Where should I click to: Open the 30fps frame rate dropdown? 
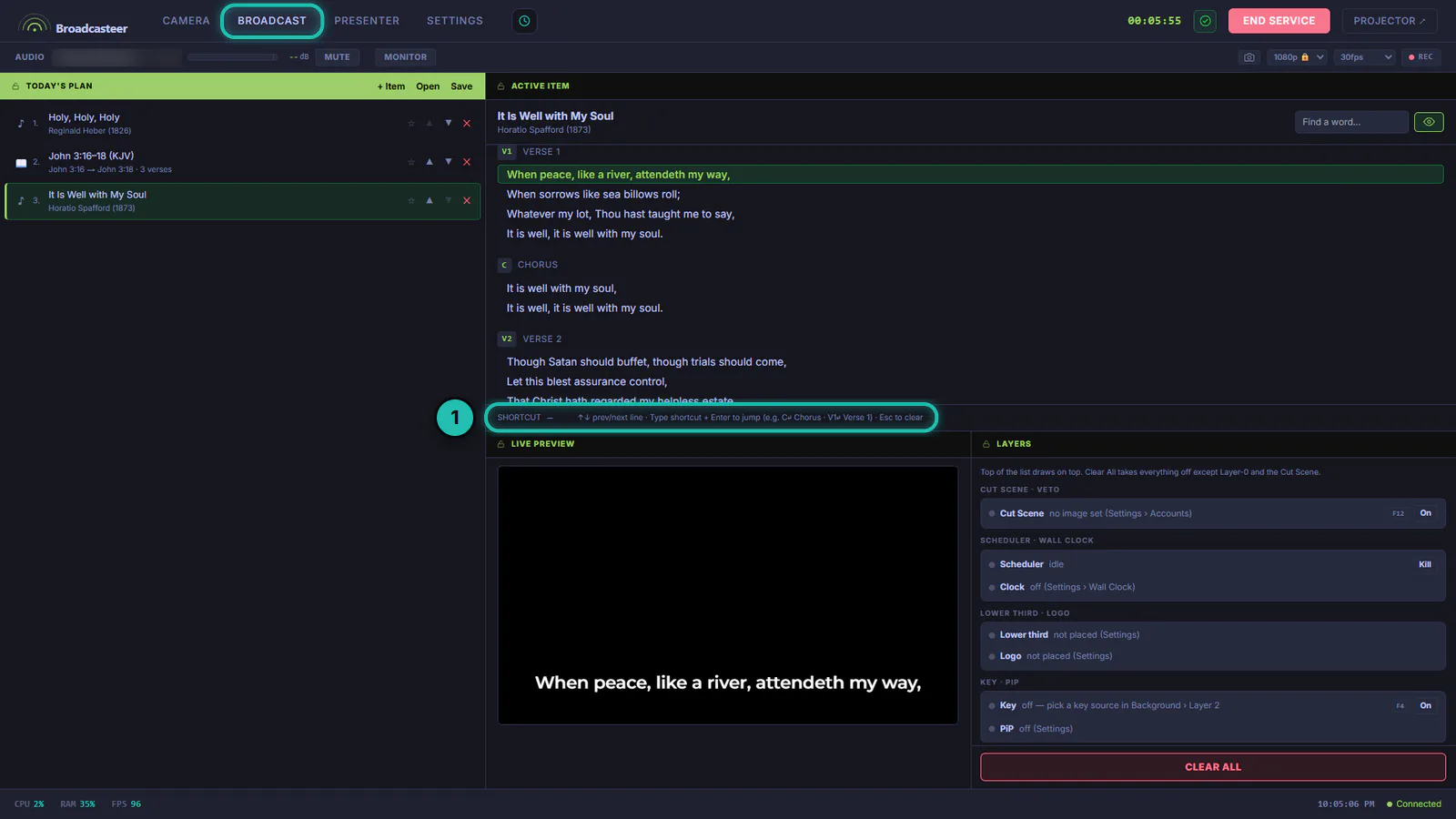[x=1365, y=57]
